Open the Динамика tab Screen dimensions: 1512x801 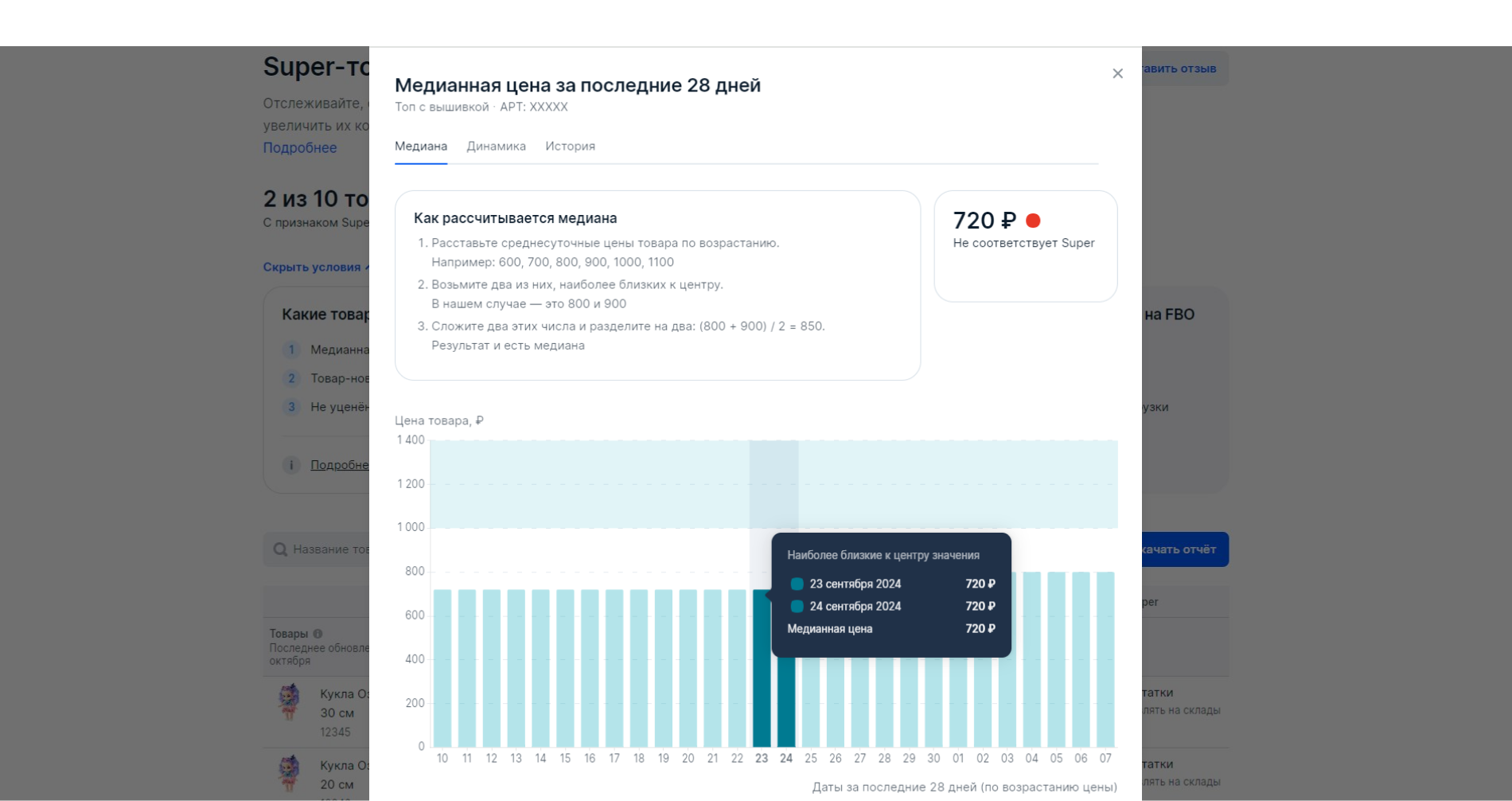coord(496,147)
